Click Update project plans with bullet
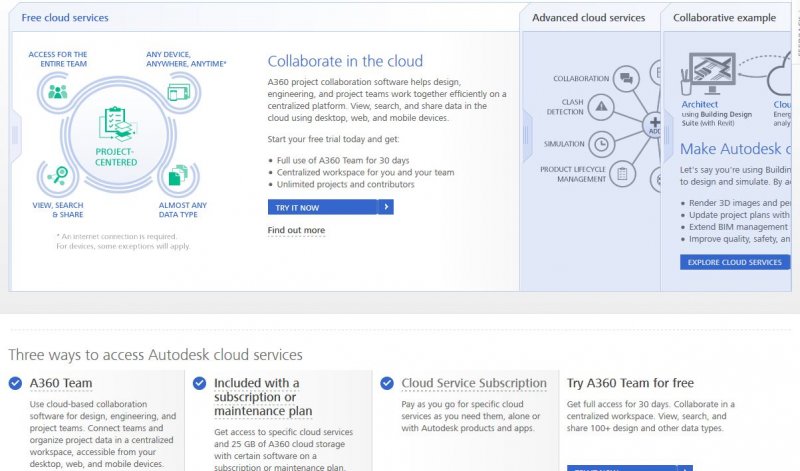Screen dimensions: 800x471 coord(740,215)
